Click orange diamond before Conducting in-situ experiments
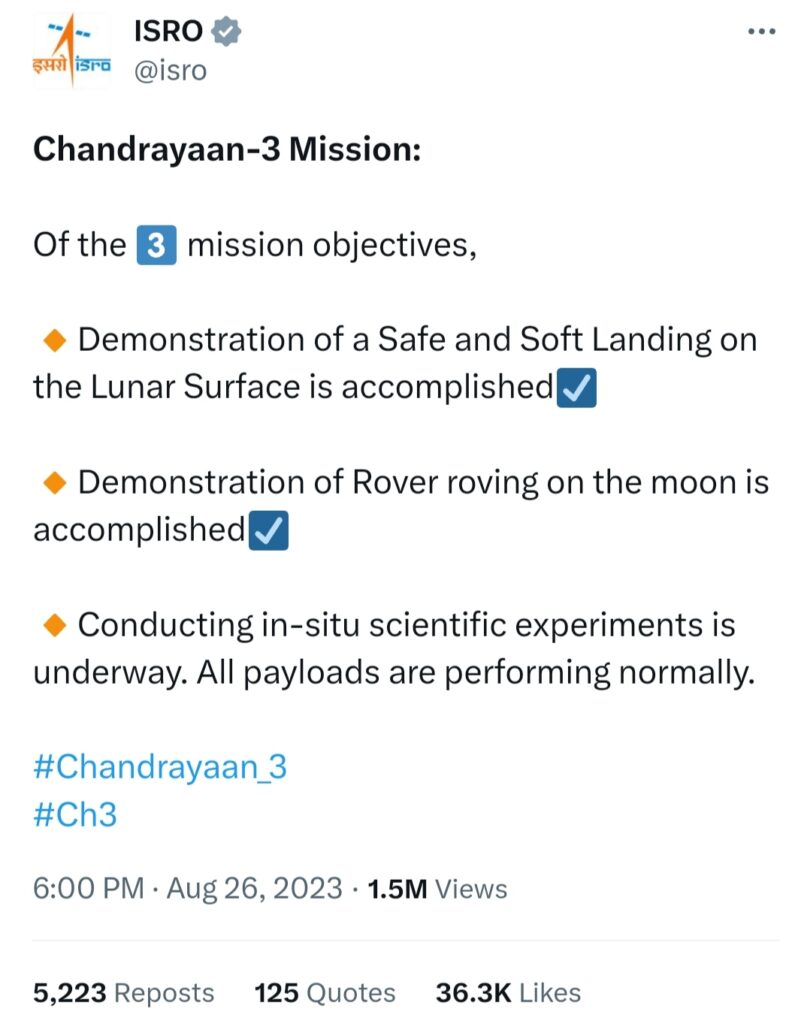This screenshot has width=798, height=1024. (x=55, y=625)
